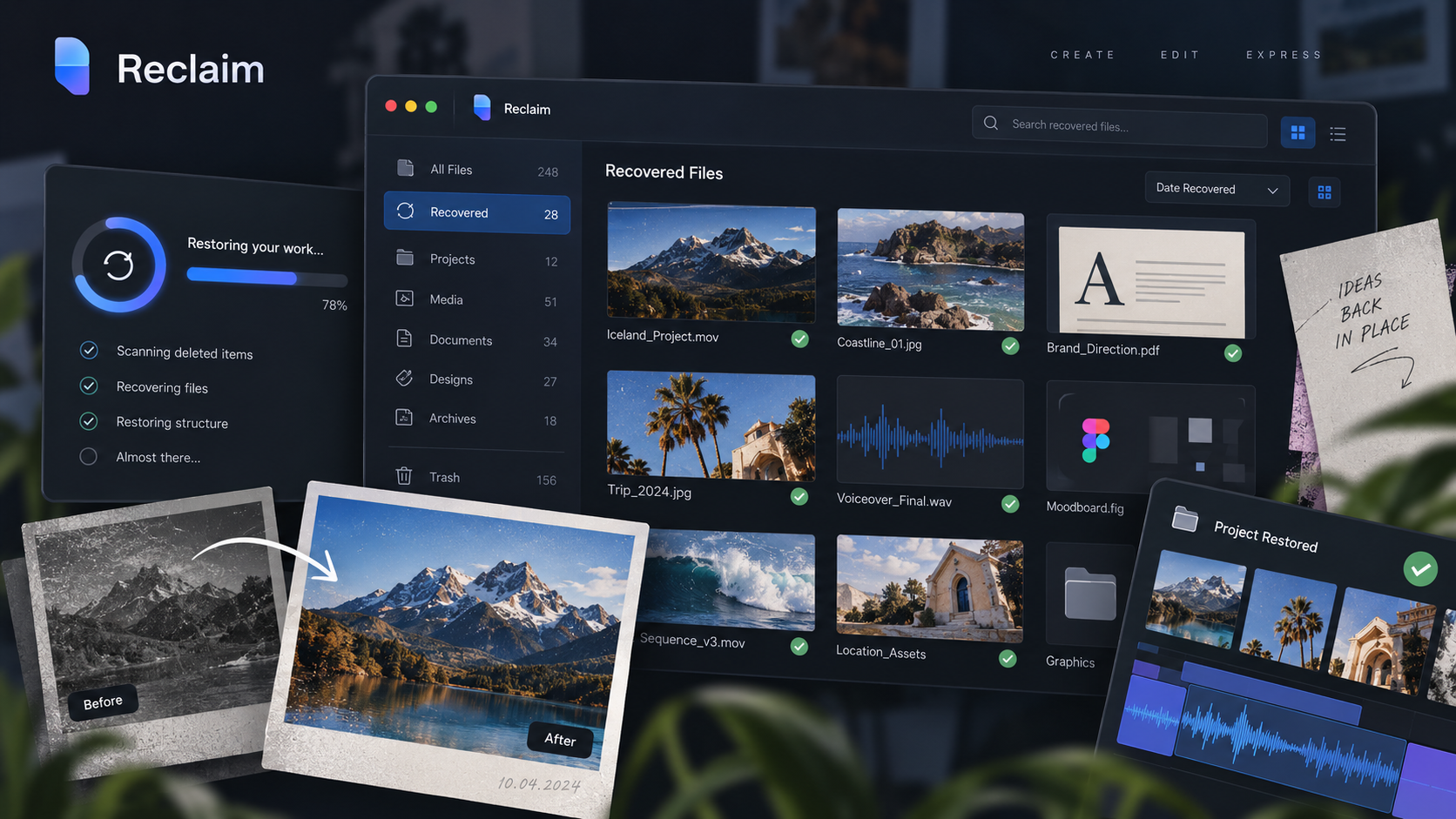The image size is (1456, 819).
Task: Open the Location_Assets thumbnail
Action: click(x=930, y=587)
